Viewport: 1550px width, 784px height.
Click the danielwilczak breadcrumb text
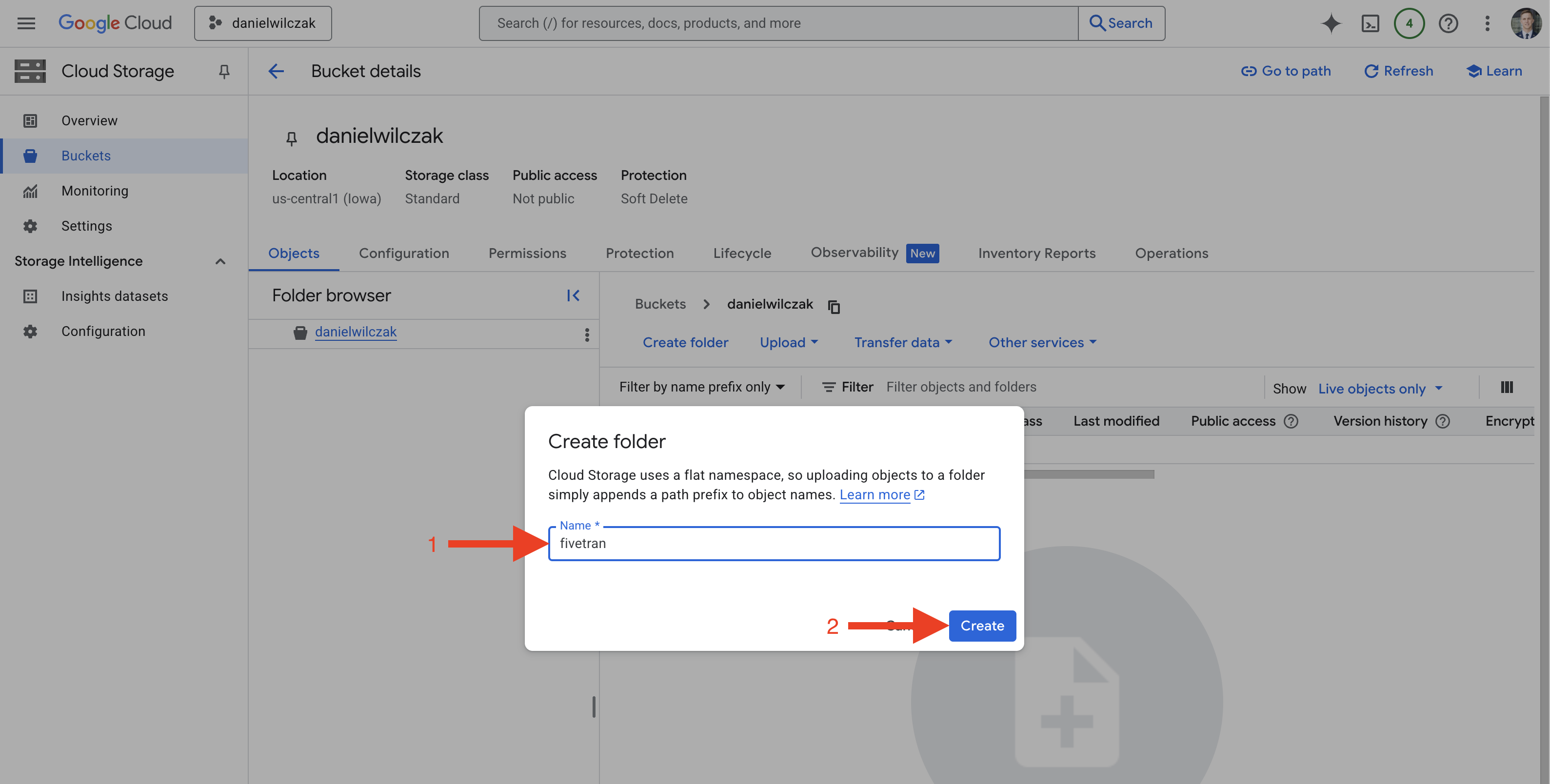pyautogui.click(x=770, y=304)
